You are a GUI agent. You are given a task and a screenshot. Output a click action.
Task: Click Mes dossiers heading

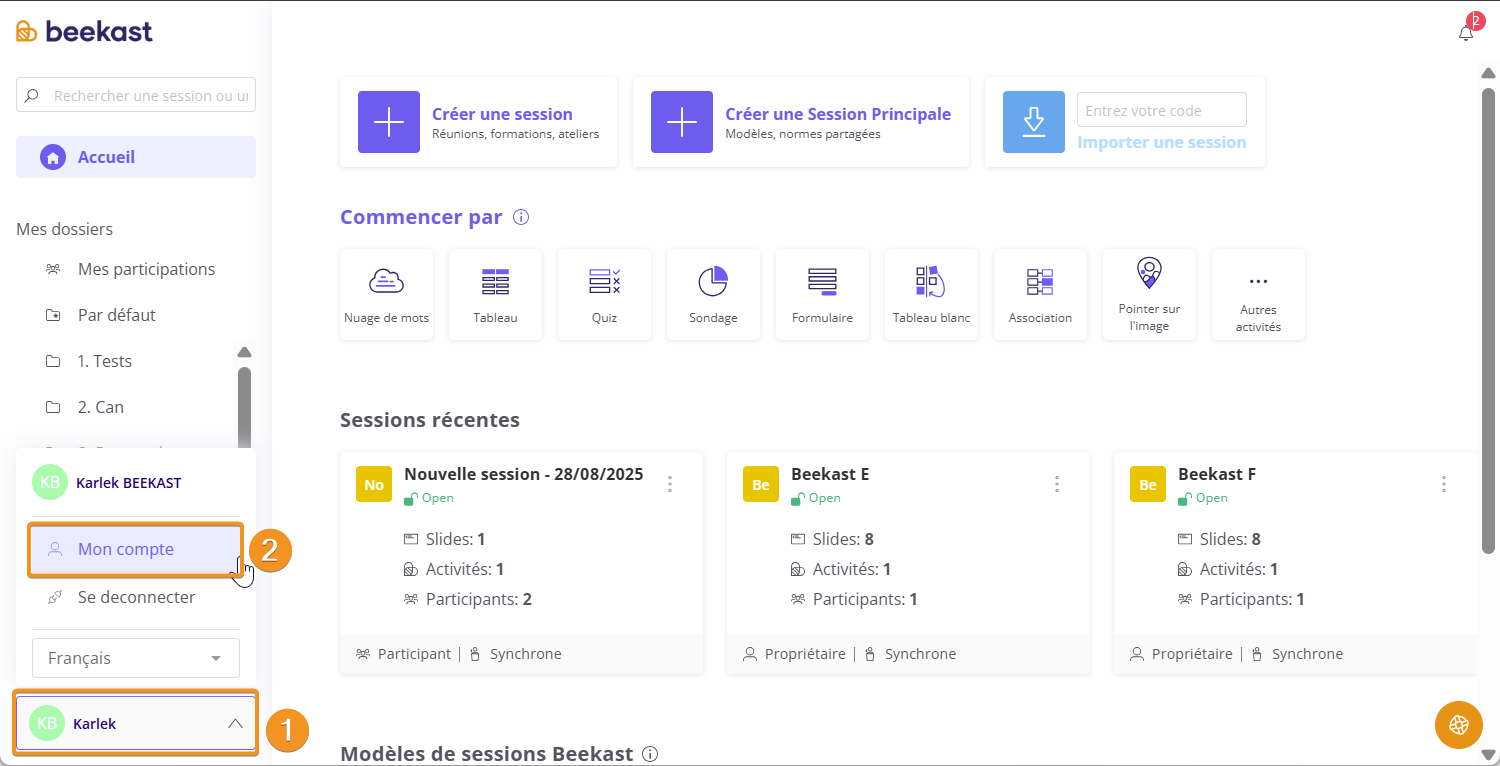[x=64, y=229]
